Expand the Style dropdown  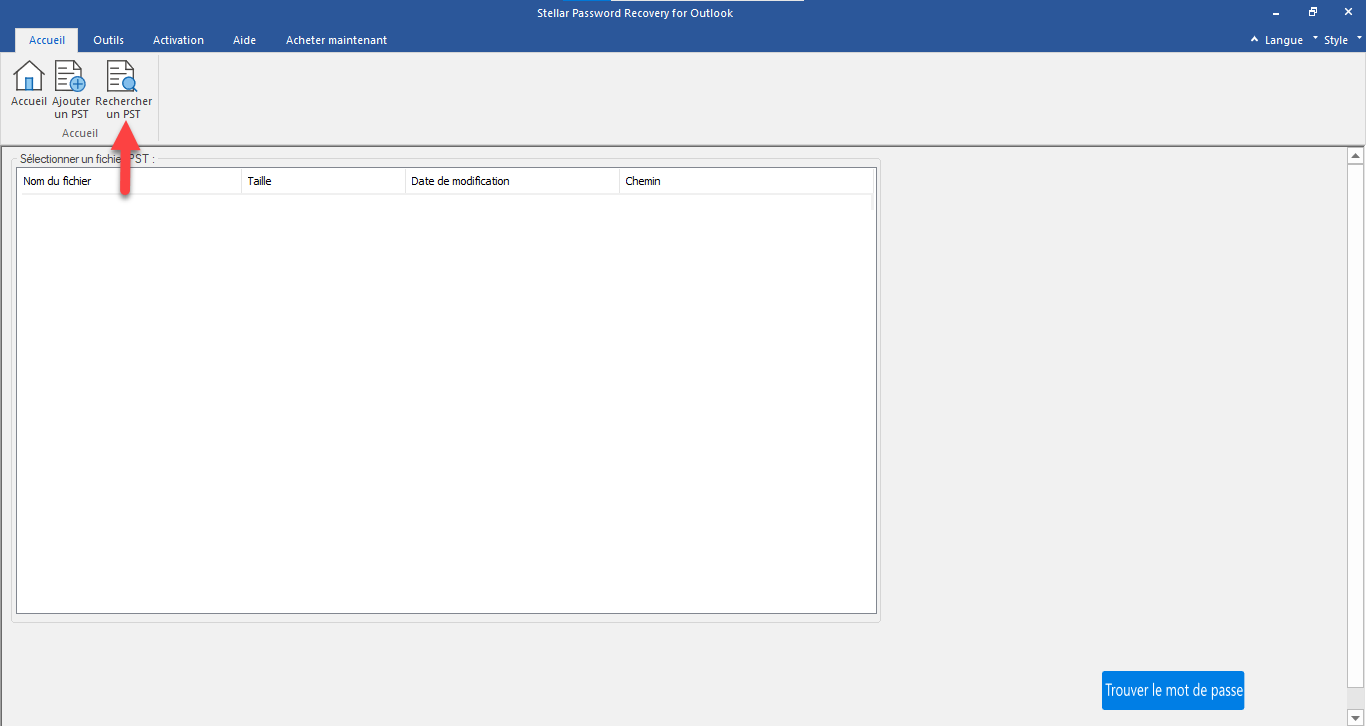point(1342,40)
